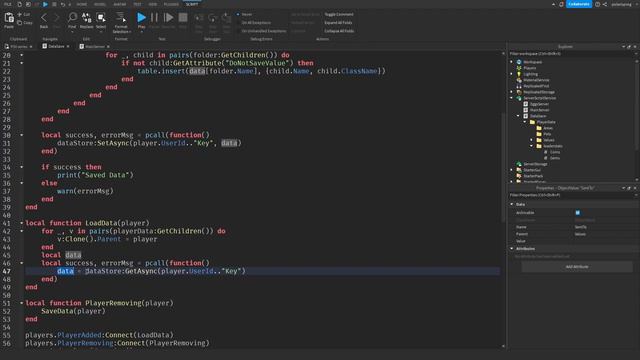Click the Collaborate button

click(579, 4)
